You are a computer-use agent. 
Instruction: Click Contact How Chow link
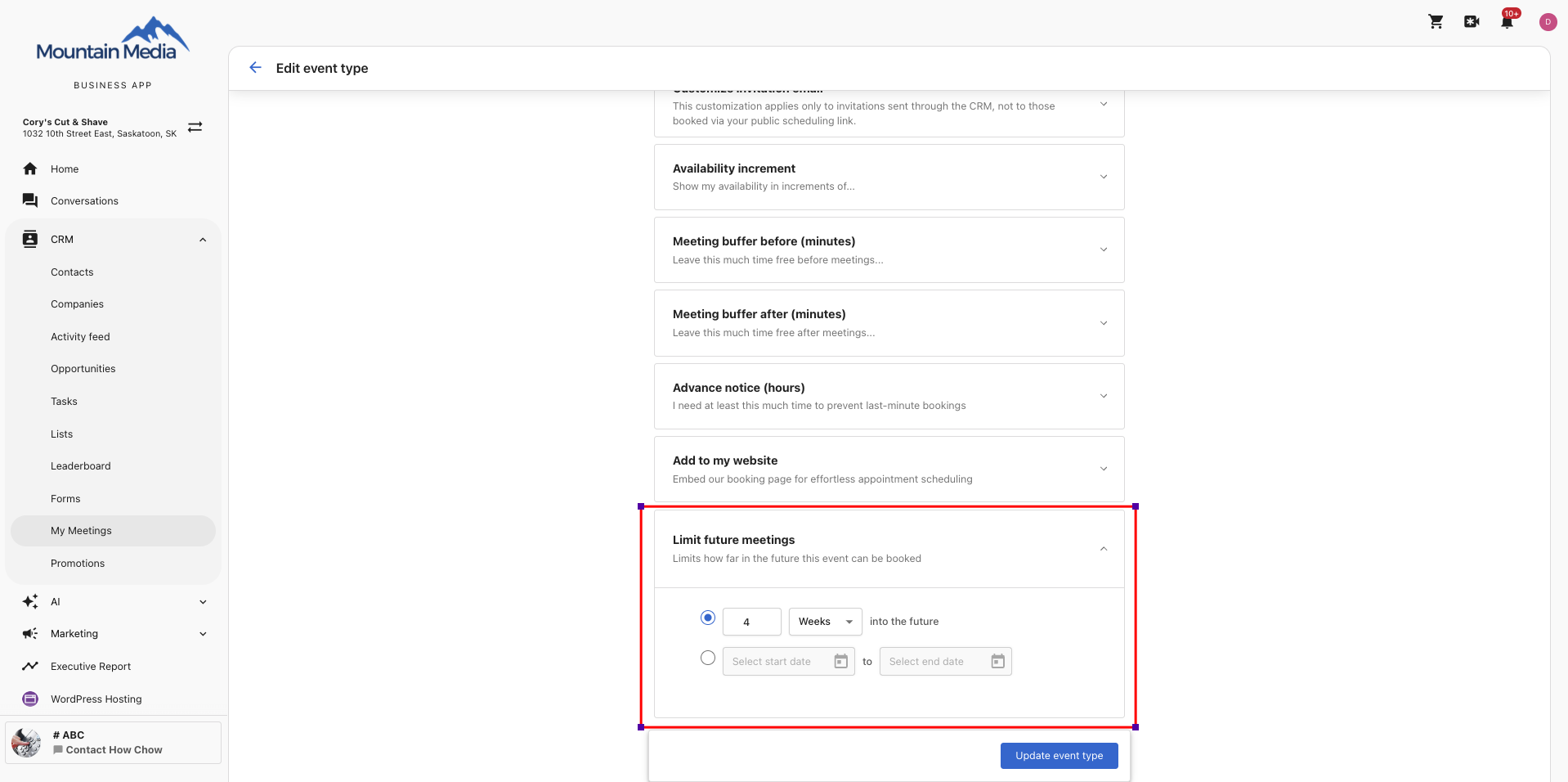point(114,749)
